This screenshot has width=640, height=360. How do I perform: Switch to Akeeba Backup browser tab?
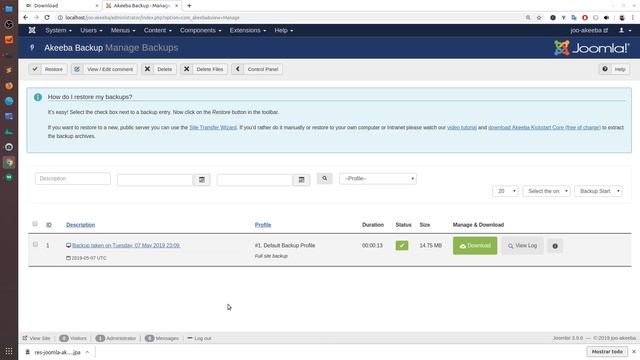(141, 6)
